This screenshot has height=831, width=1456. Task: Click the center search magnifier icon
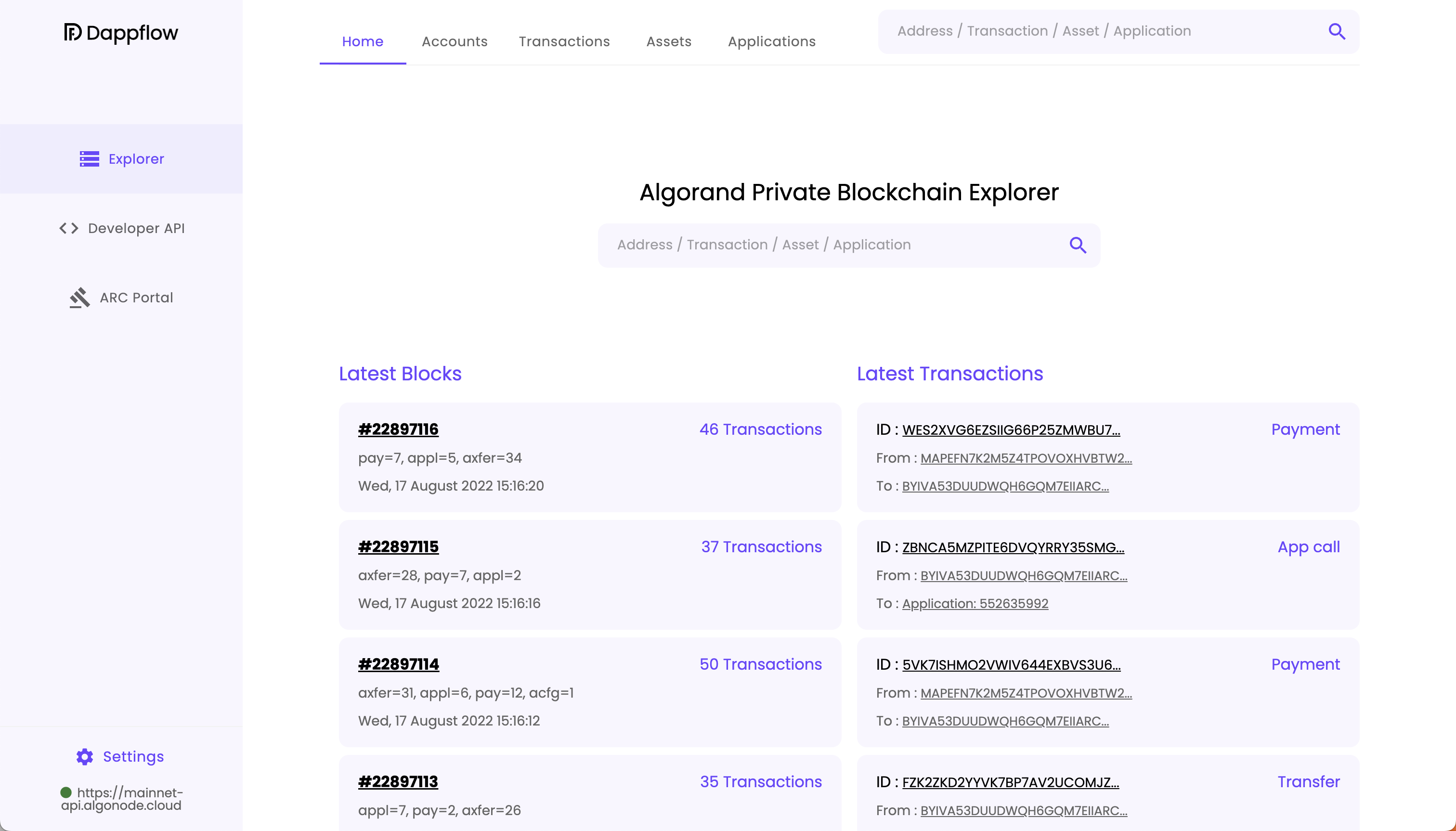pyautogui.click(x=1078, y=245)
